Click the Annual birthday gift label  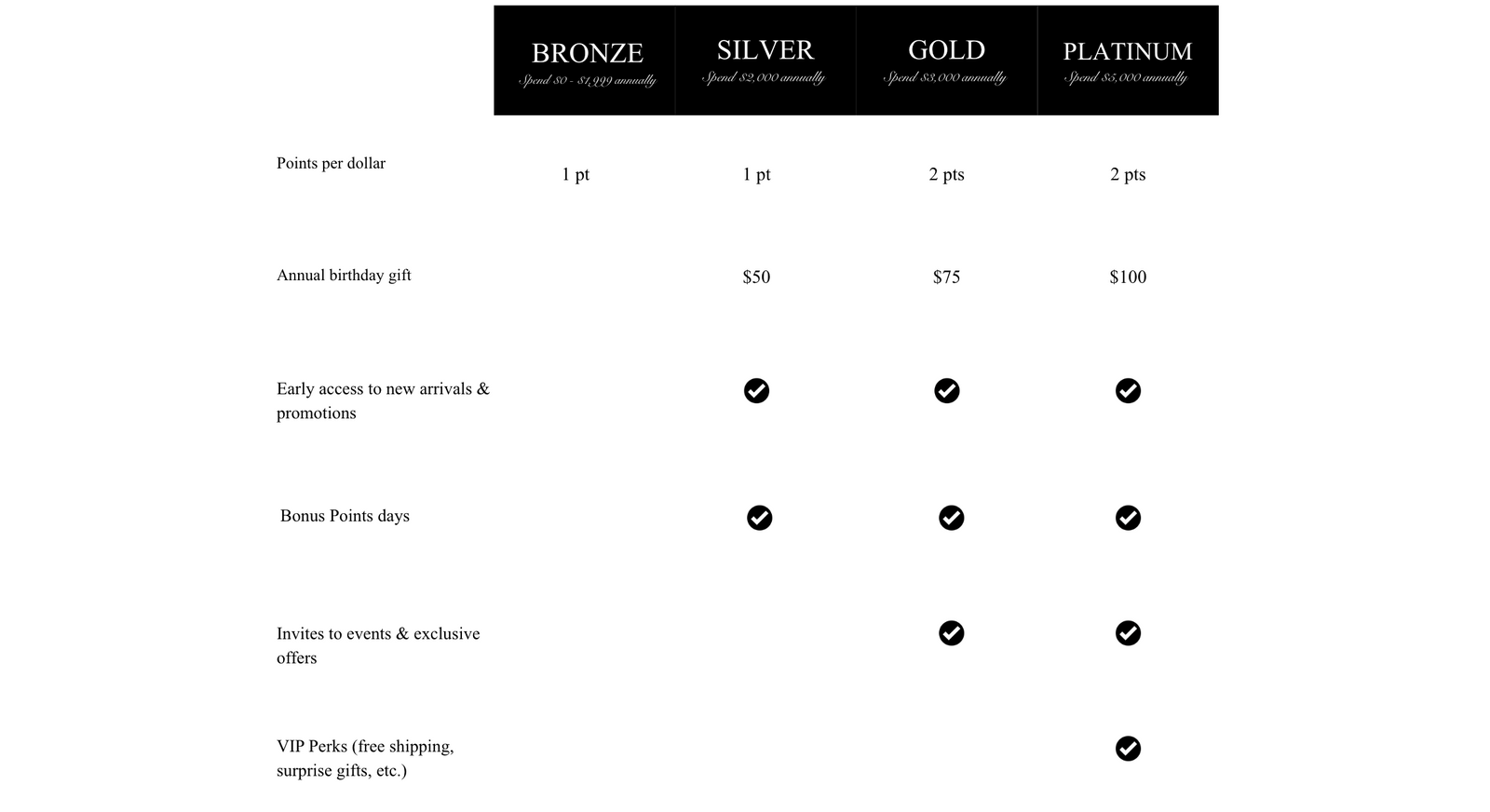pos(344,275)
